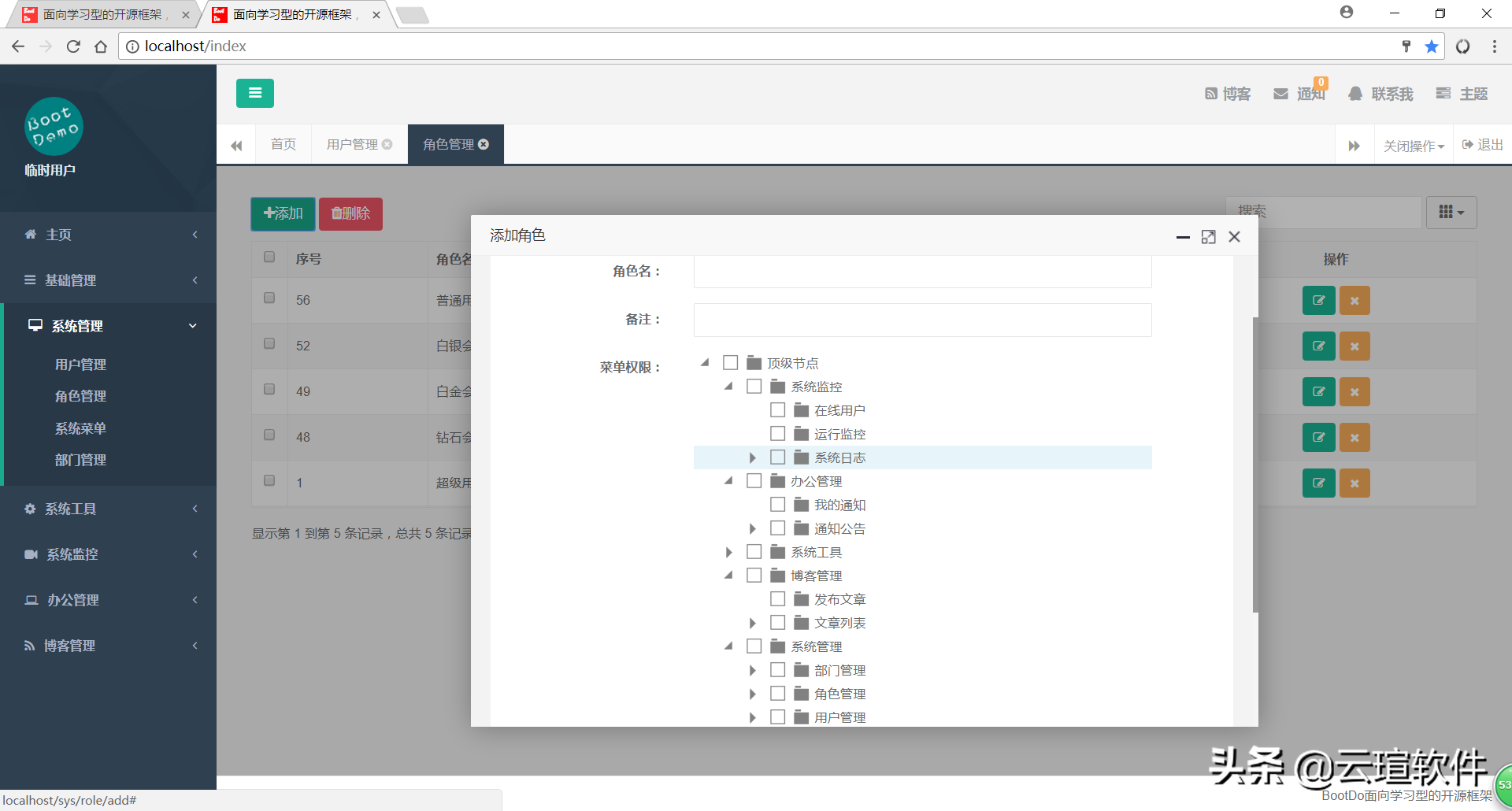Check the 发布文章 checkbox

777,599
